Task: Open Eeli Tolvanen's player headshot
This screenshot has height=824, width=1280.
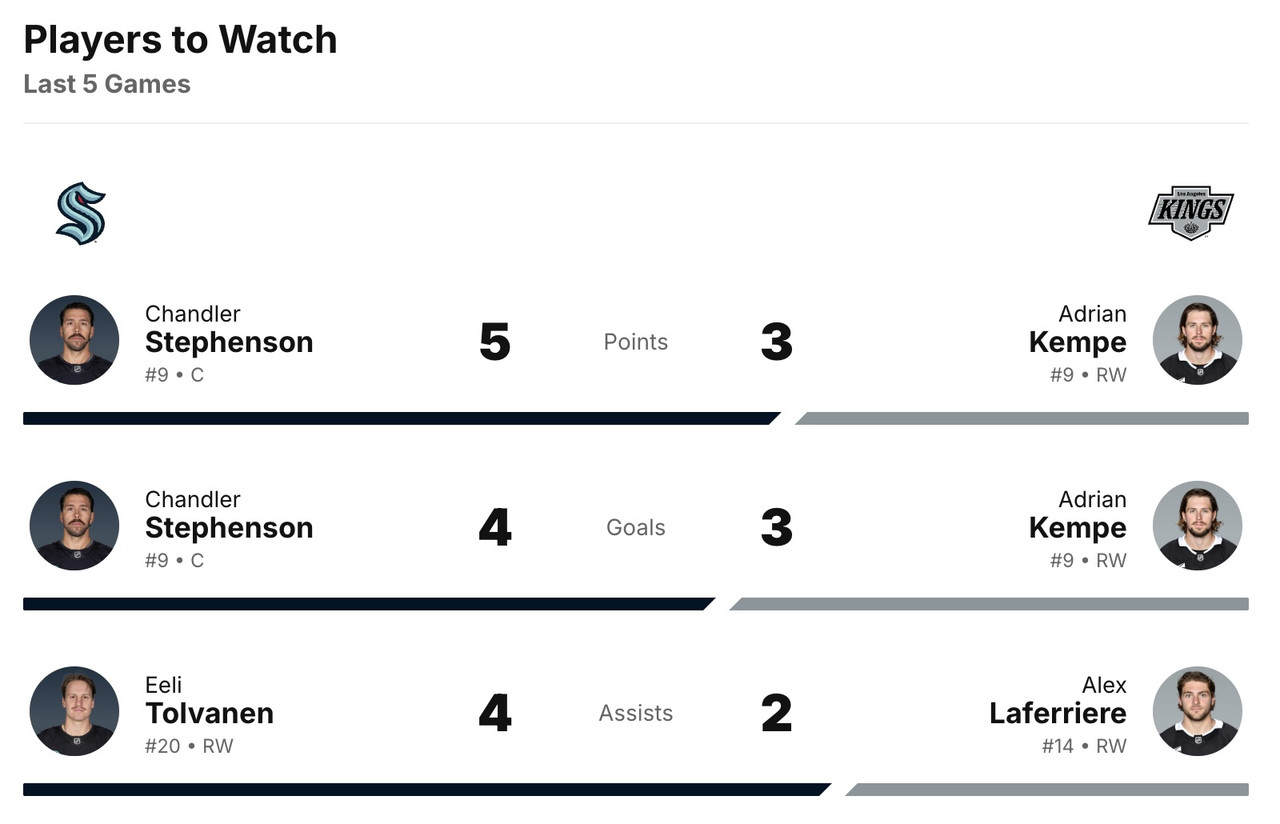Action: [74, 711]
